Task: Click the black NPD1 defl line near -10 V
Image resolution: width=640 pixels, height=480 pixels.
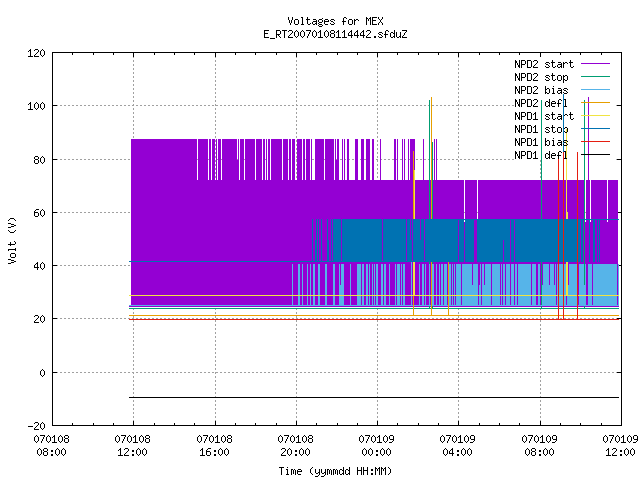Action: click(374, 397)
